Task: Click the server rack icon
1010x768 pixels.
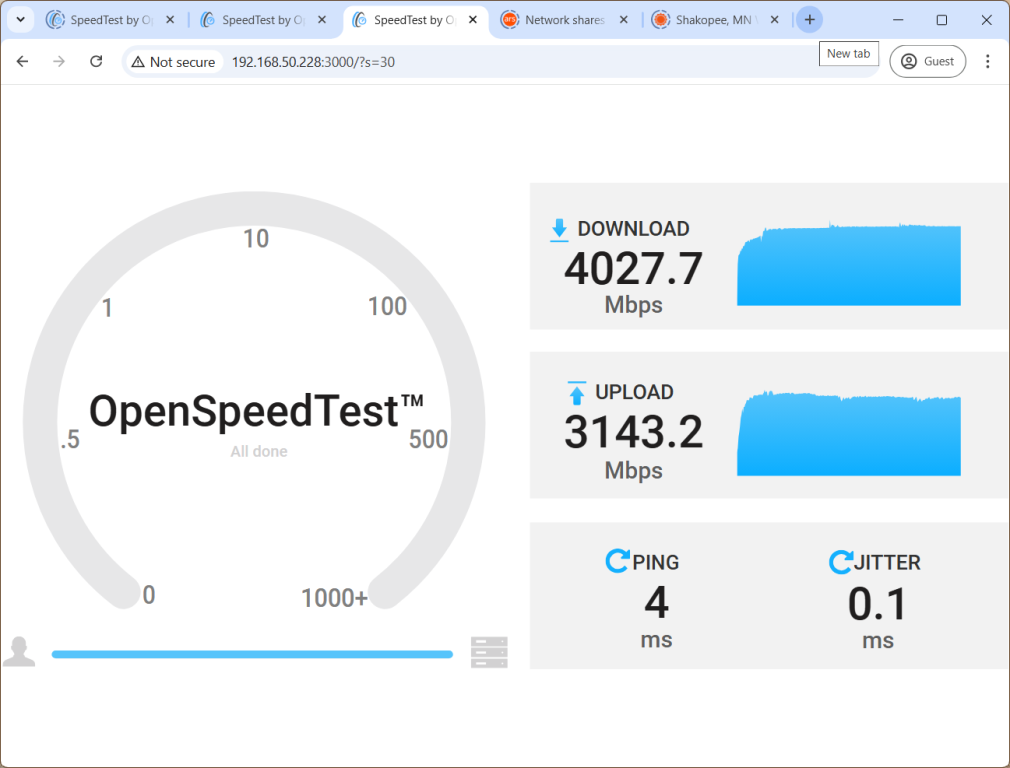Action: (x=489, y=653)
